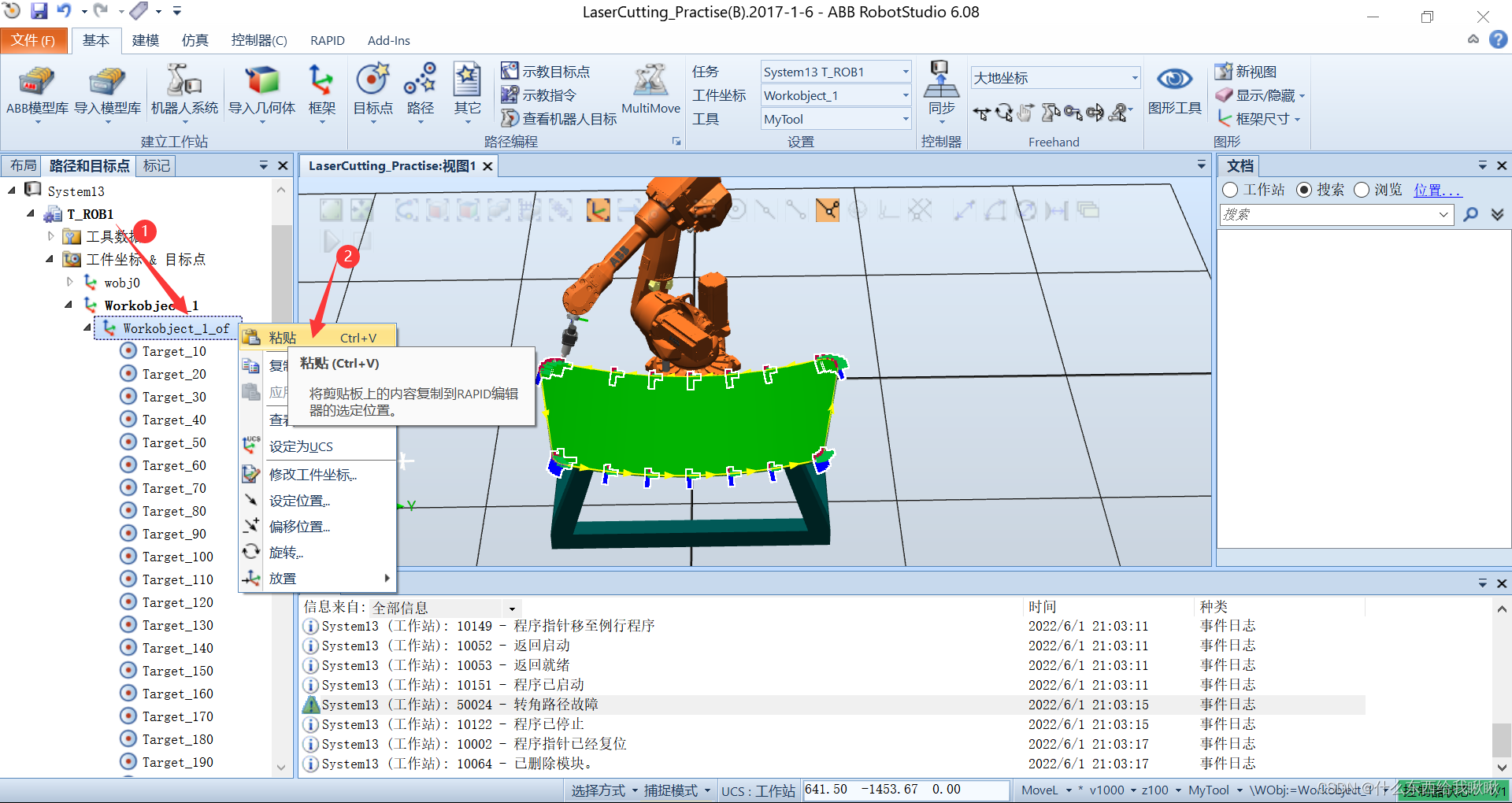Switch to the RAPID ribbon tab
Screen dimensions: 1512x803
327,40
